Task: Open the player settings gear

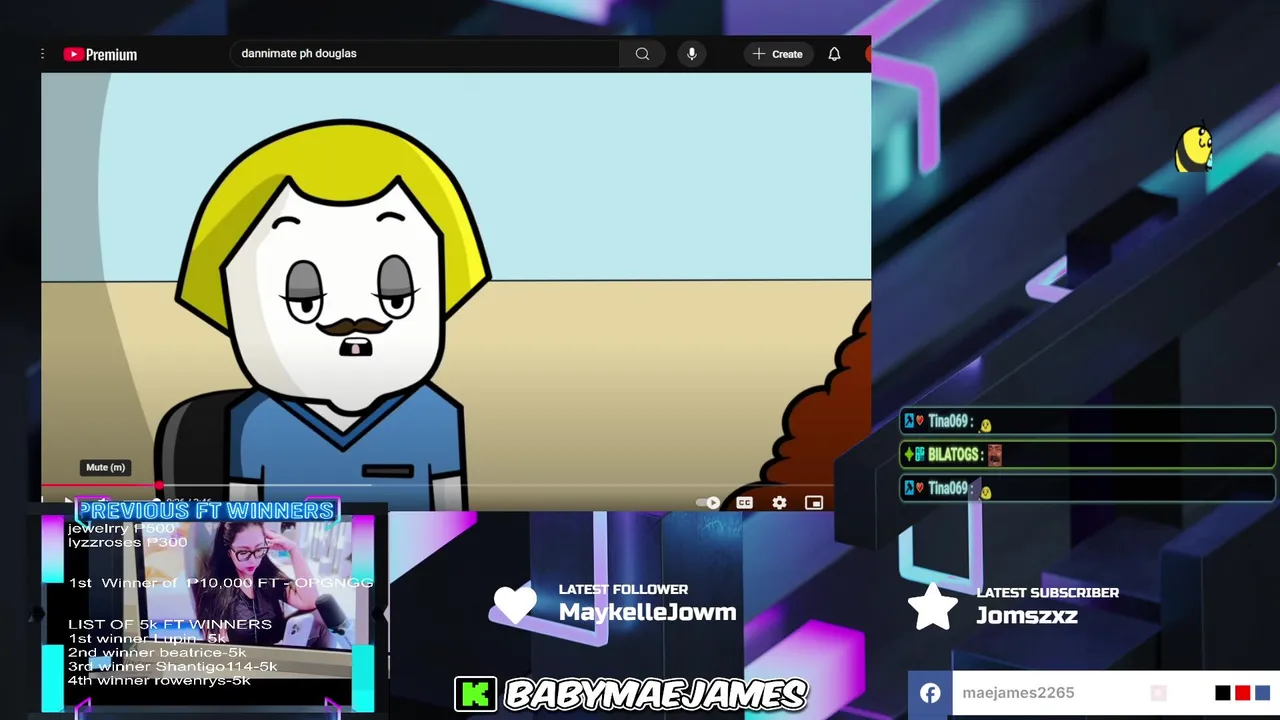Action: [x=779, y=503]
